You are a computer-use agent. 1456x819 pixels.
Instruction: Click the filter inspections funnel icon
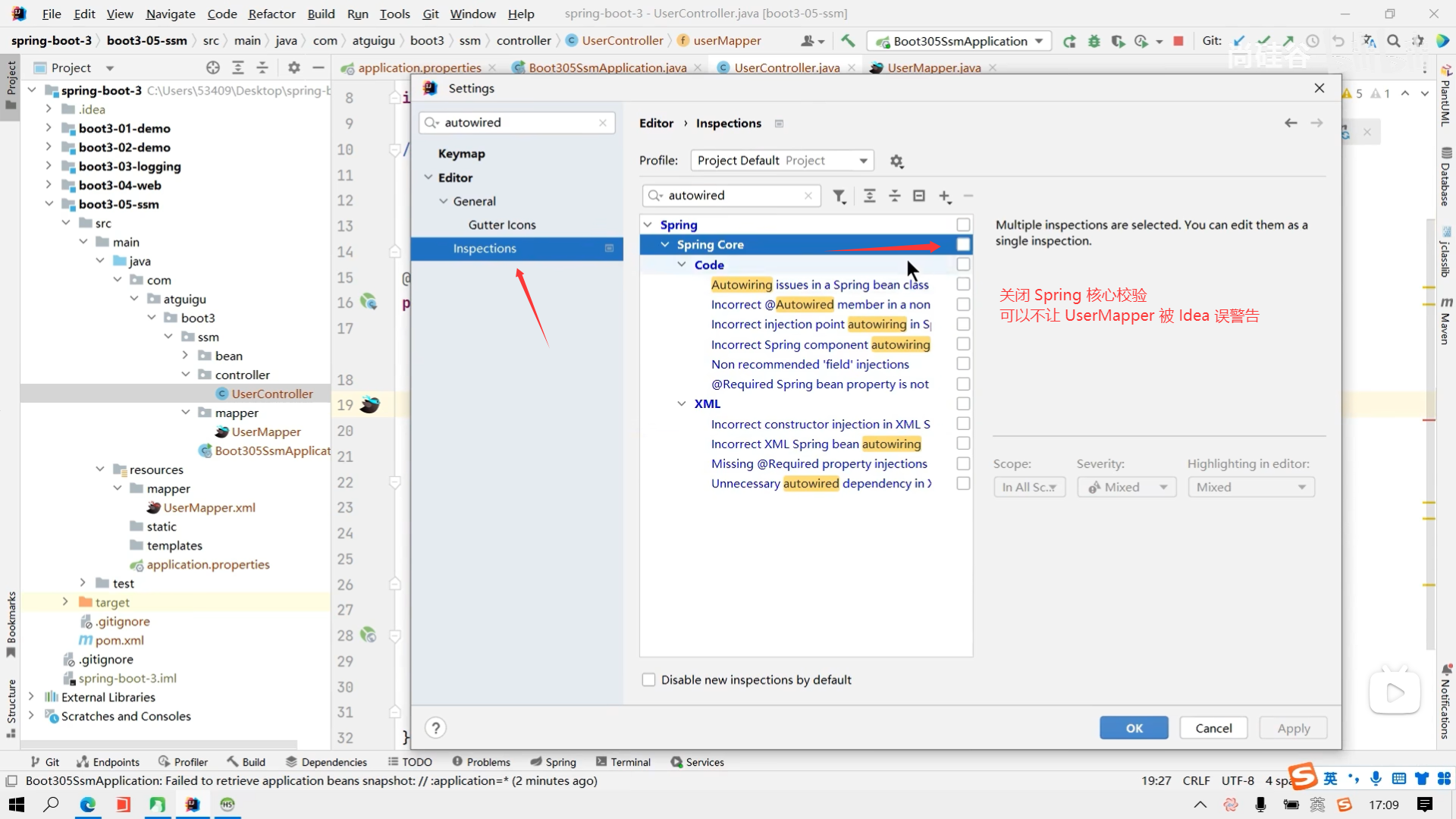(x=839, y=196)
